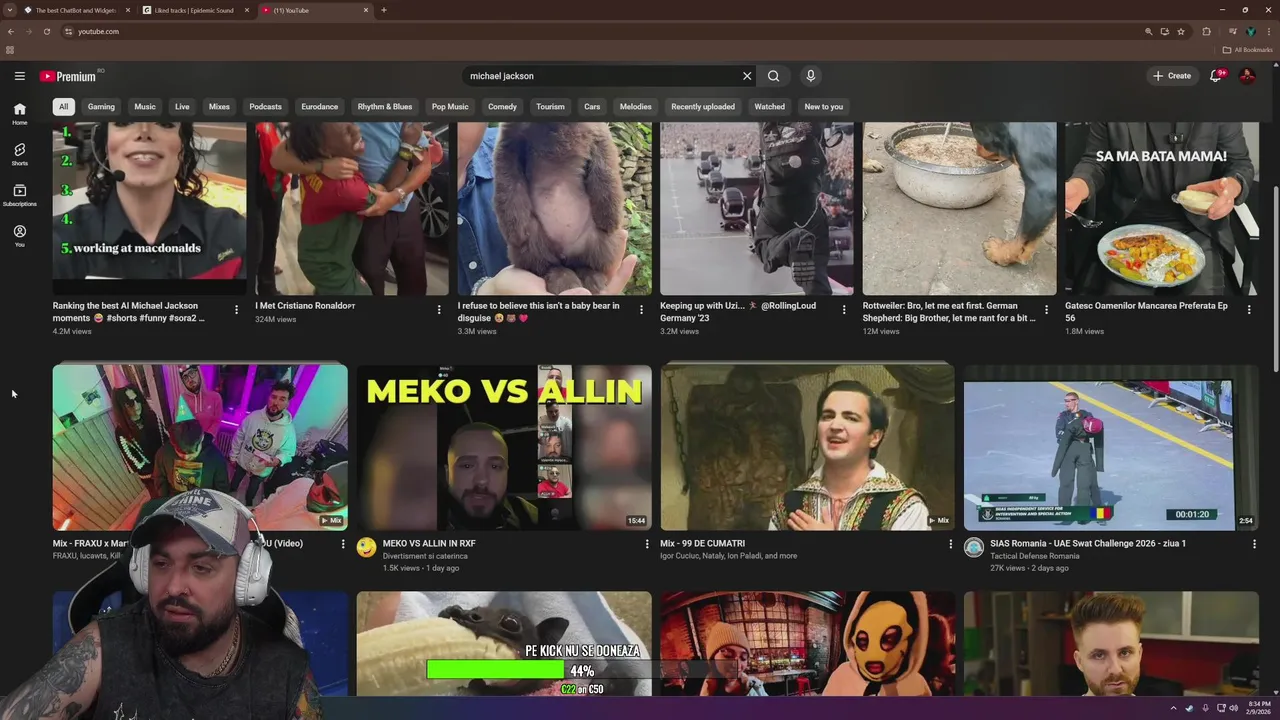Open Tactical Defense Romania channel link

1035,556
